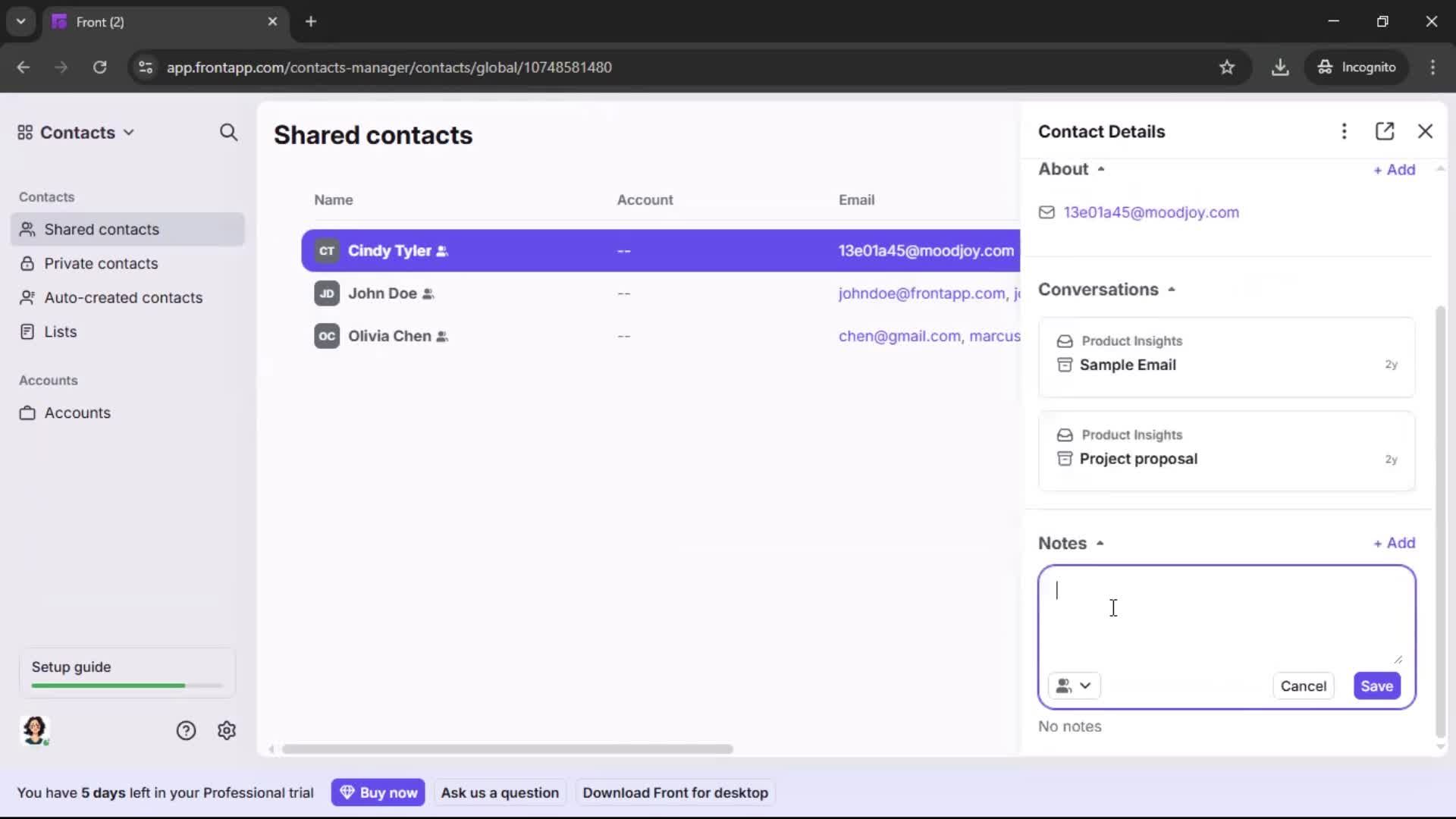Screen dimensions: 1456x819
Task: Toggle the bookmark star in the address bar
Action: coord(1227,67)
